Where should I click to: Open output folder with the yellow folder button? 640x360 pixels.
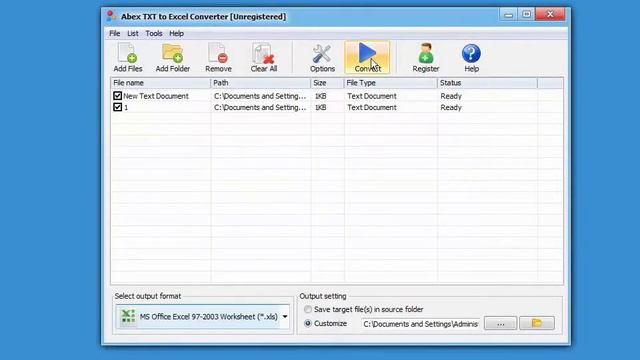pos(537,323)
